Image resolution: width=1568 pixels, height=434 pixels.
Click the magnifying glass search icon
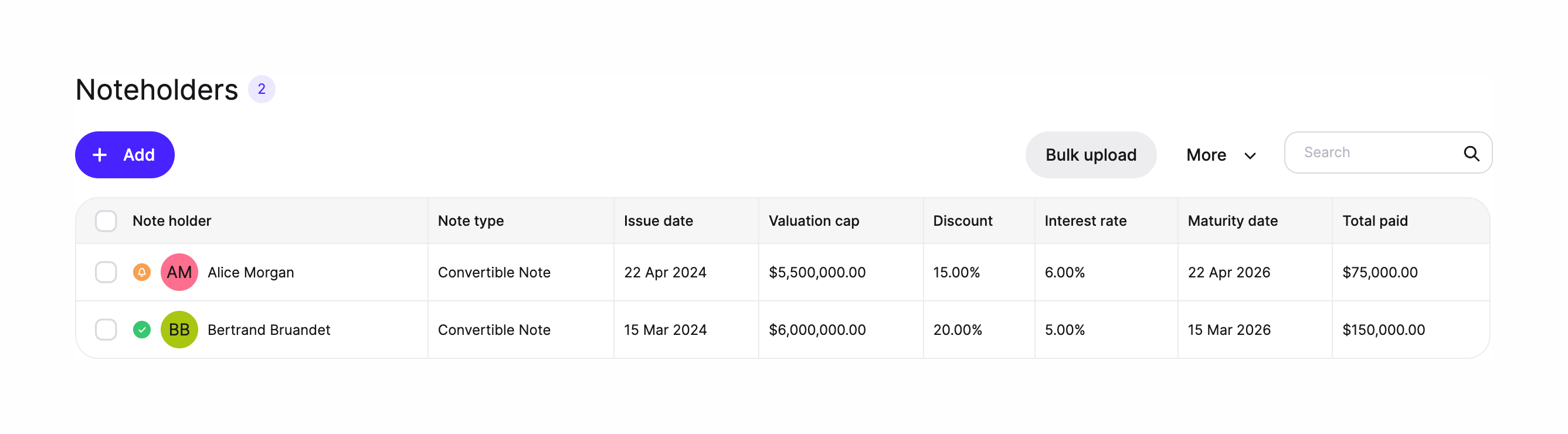[1471, 153]
